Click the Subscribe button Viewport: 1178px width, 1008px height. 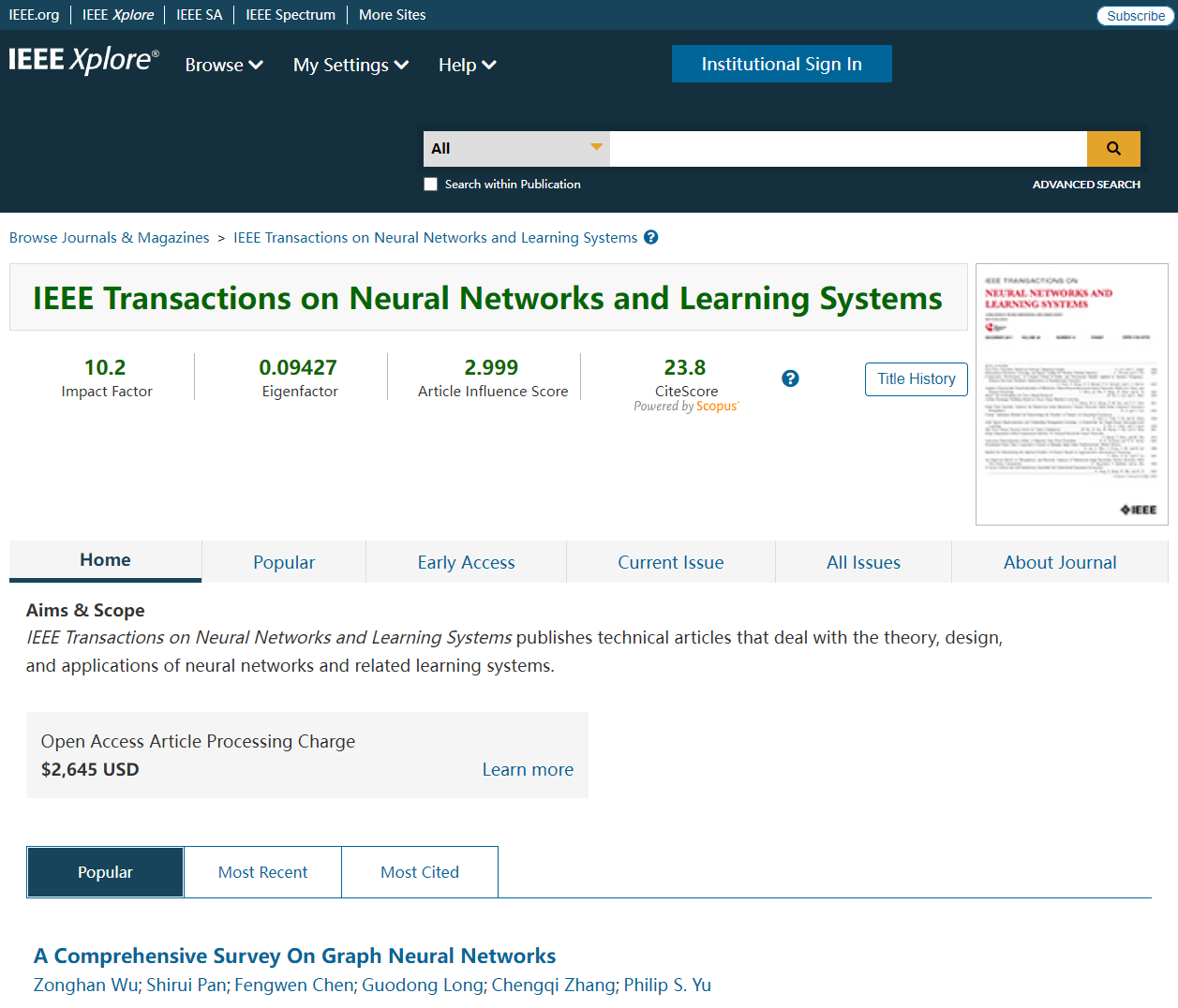pos(1135,16)
